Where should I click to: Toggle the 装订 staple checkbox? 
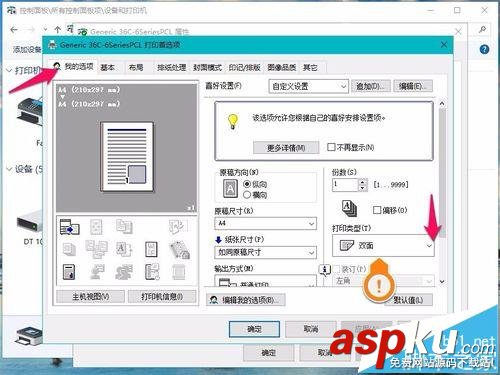(x=337, y=269)
